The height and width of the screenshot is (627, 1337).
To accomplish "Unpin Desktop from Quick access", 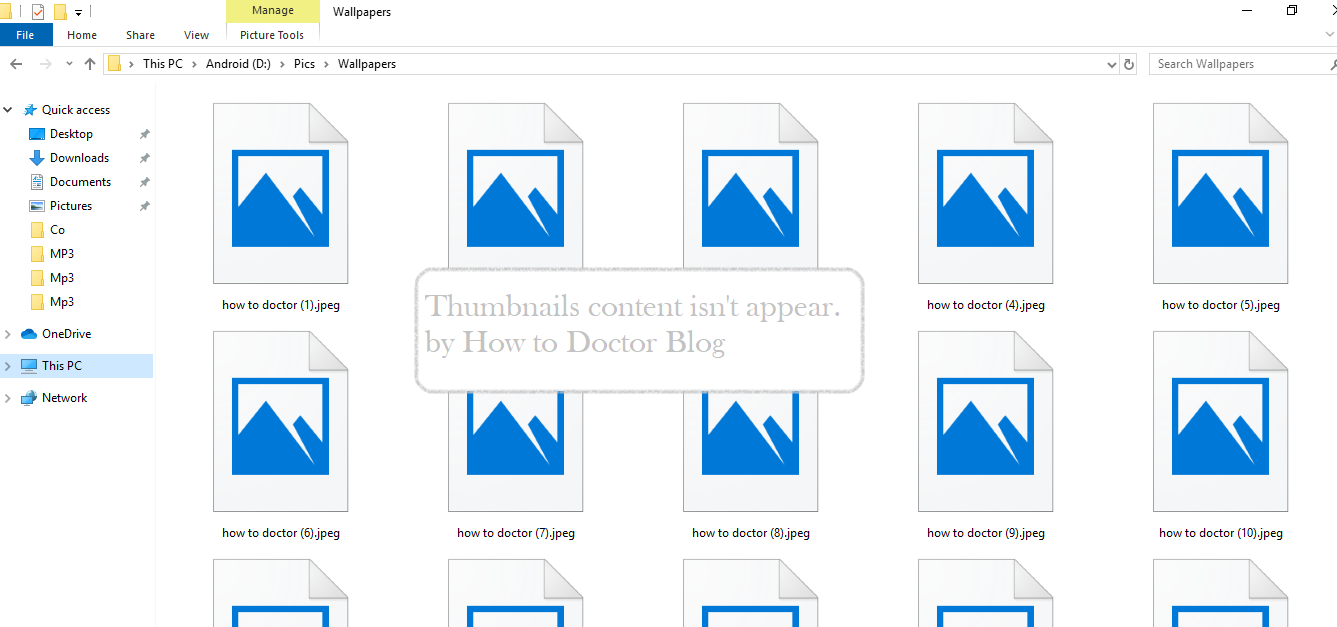I will 144,133.
